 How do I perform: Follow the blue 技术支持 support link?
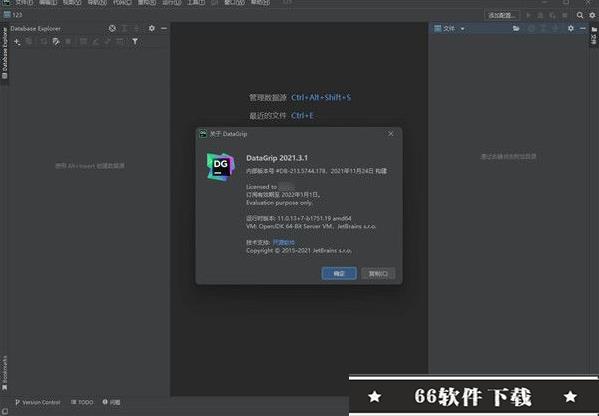tap(283, 242)
